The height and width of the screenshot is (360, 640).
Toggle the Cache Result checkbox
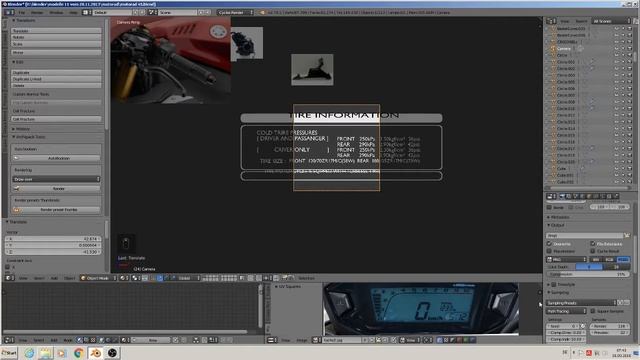click(x=593, y=251)
